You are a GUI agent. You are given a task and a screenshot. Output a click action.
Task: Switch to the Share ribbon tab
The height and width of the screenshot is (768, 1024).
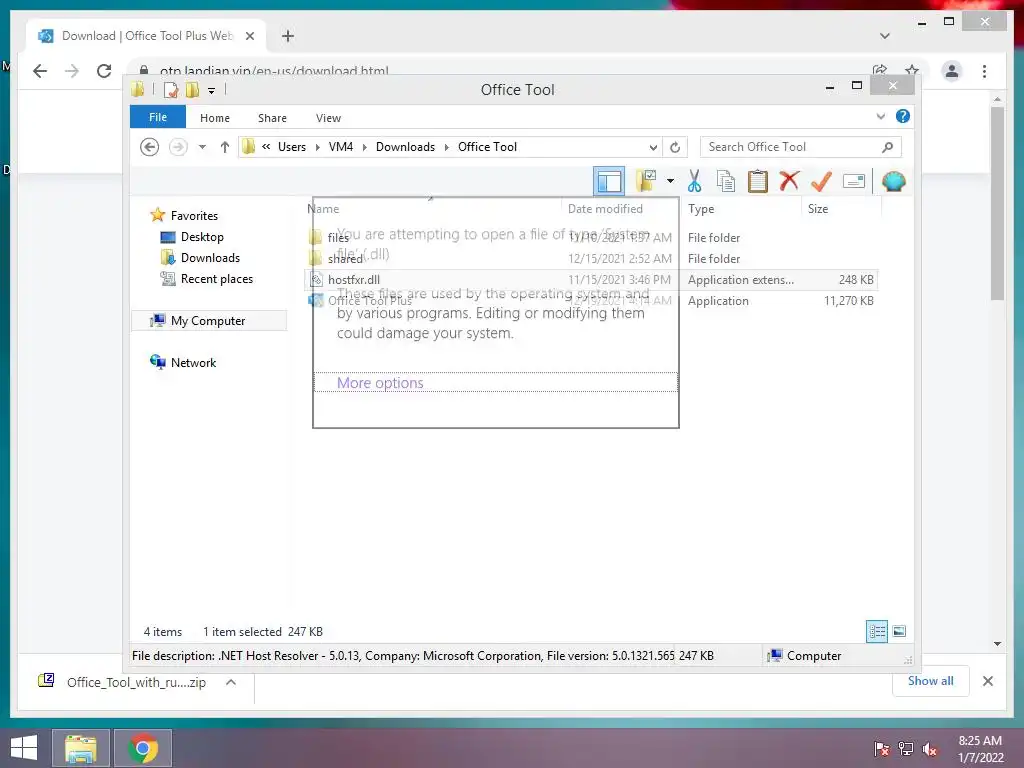tap(272, 118)
